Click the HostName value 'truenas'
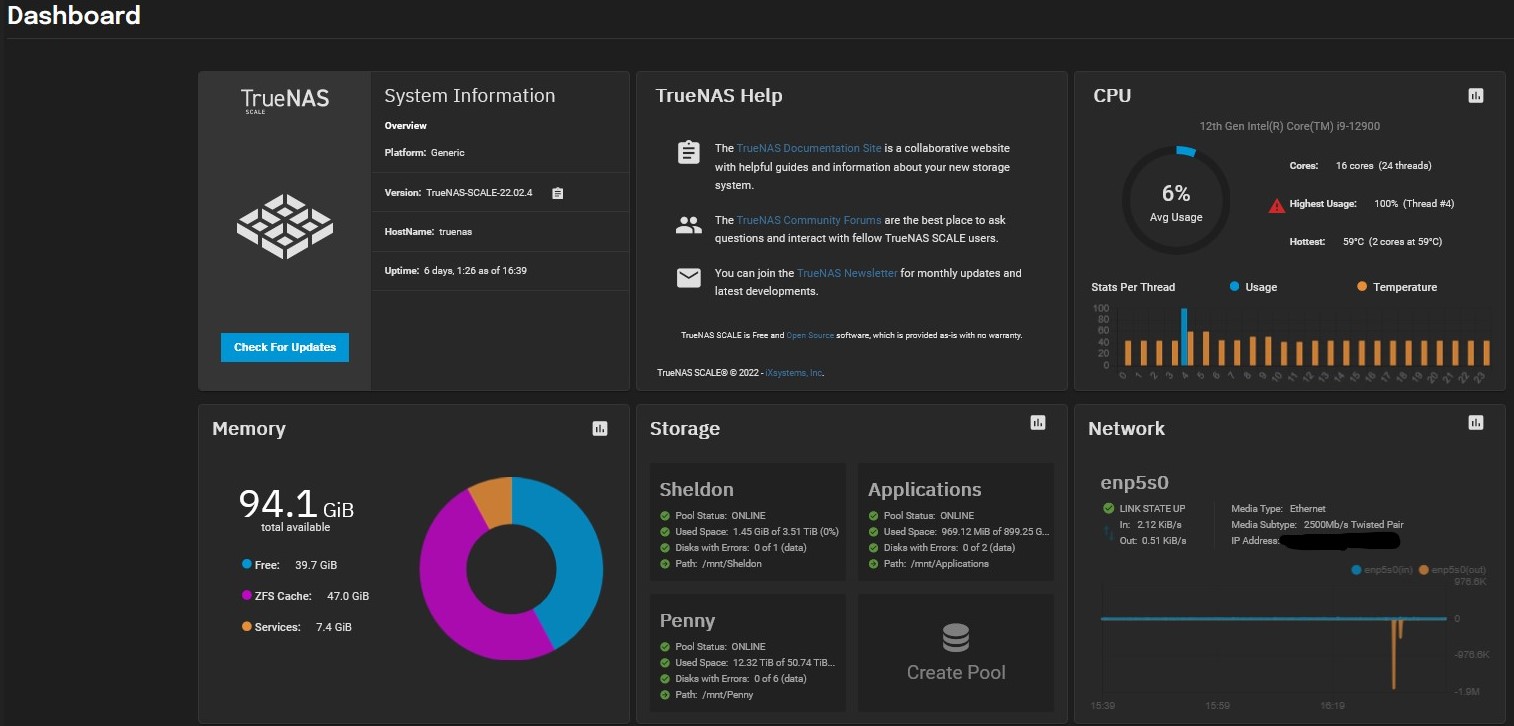The height and width of the screenshot is (726, 1514). (x=455, y=231)
